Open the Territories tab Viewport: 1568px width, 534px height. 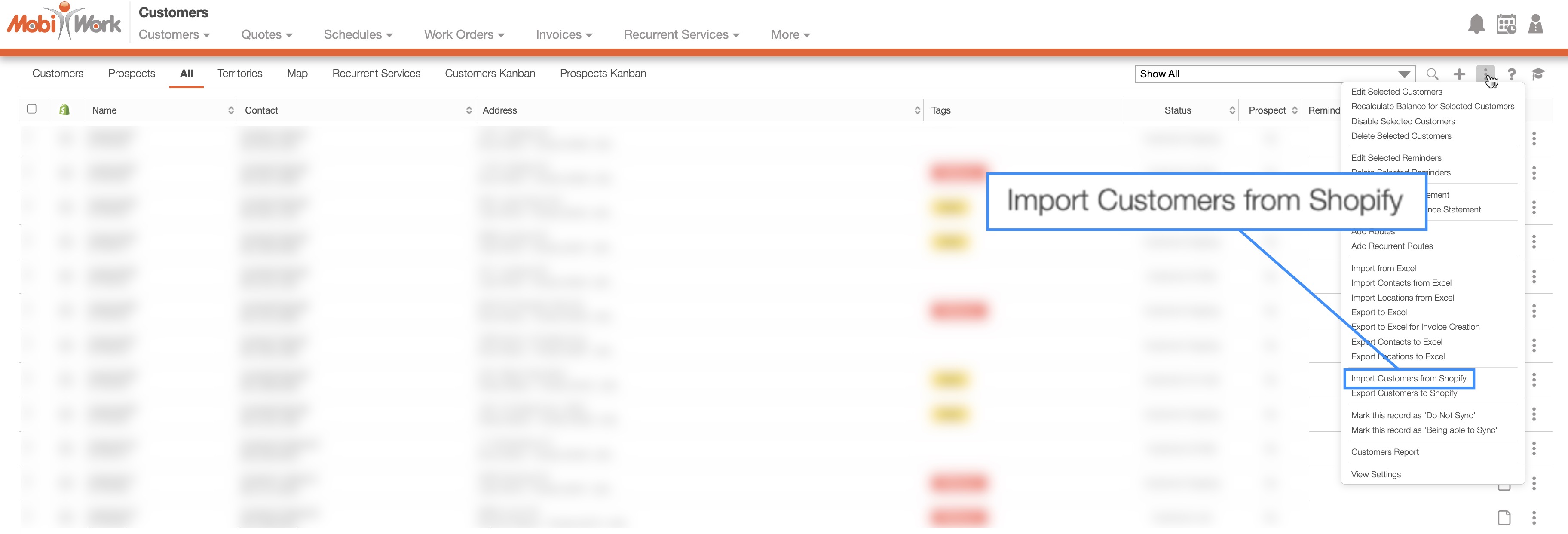[240, 74]
